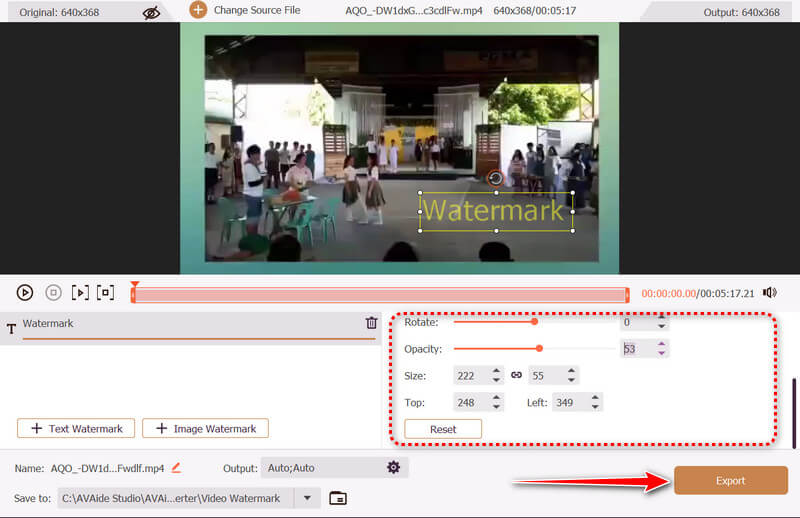The image size is (800, 518).
Task: Add an Image Watermark
Action: 205,429
